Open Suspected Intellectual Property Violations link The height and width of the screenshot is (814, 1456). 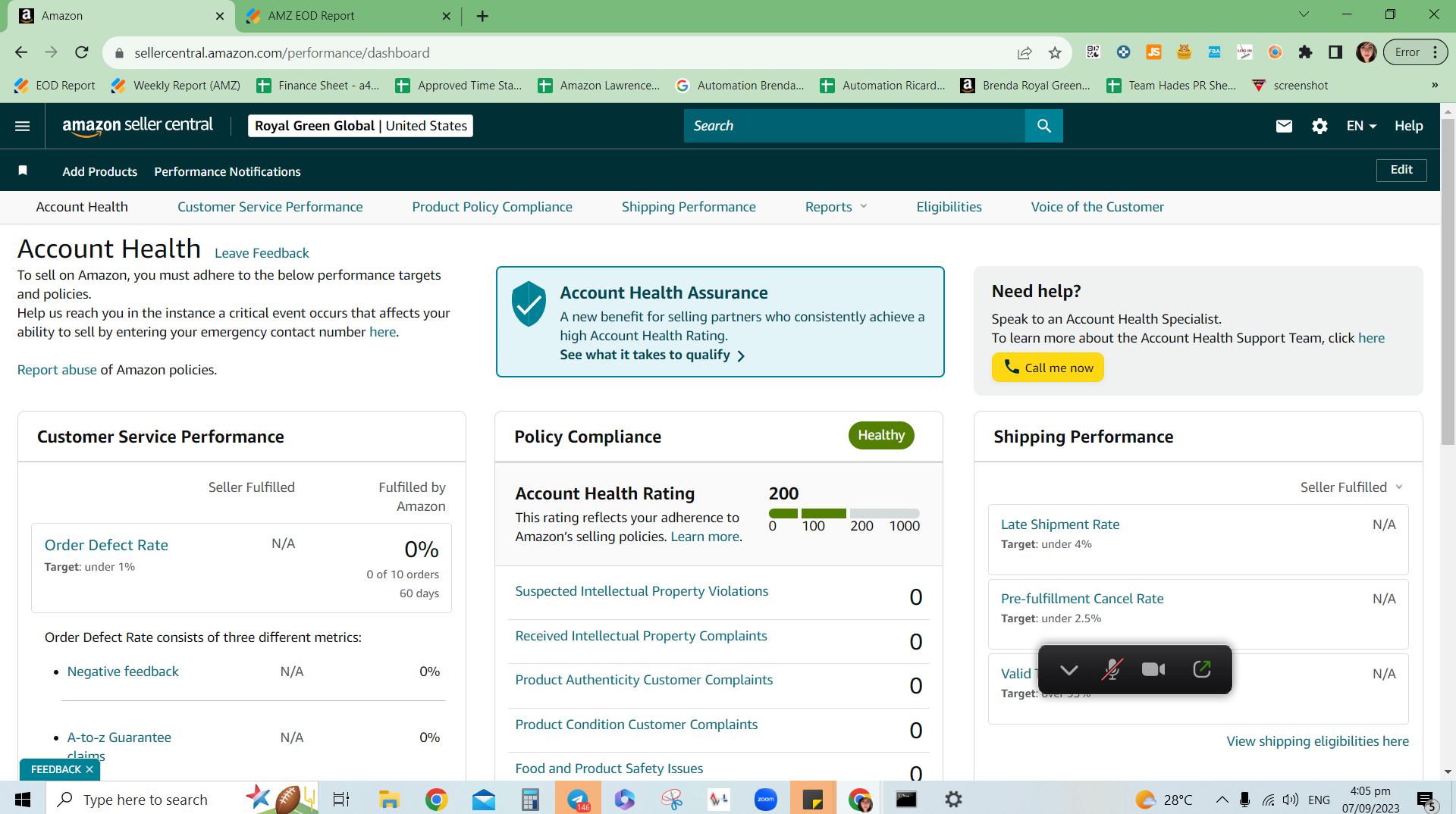(642, 591)
